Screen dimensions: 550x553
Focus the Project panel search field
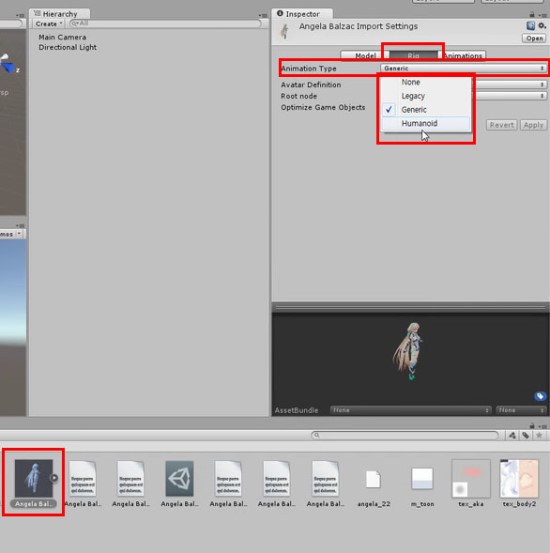[x=405, y=435]
